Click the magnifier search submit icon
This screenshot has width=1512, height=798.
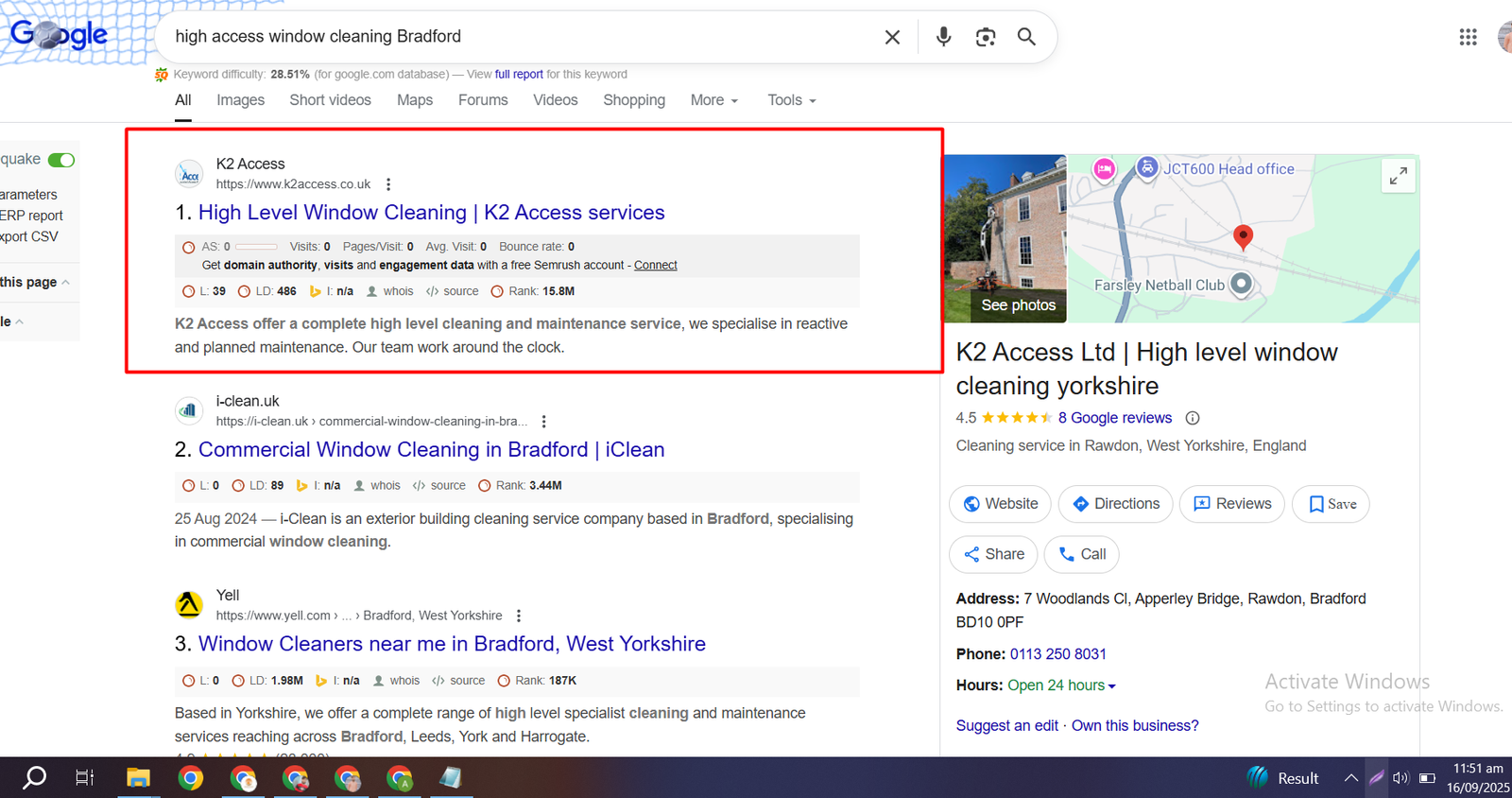1026,37
